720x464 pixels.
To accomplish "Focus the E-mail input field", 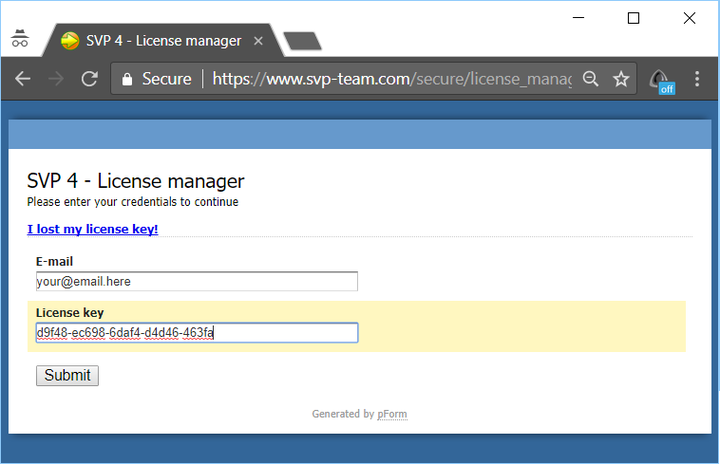I will pyautogui.click(x=197, y=281).
